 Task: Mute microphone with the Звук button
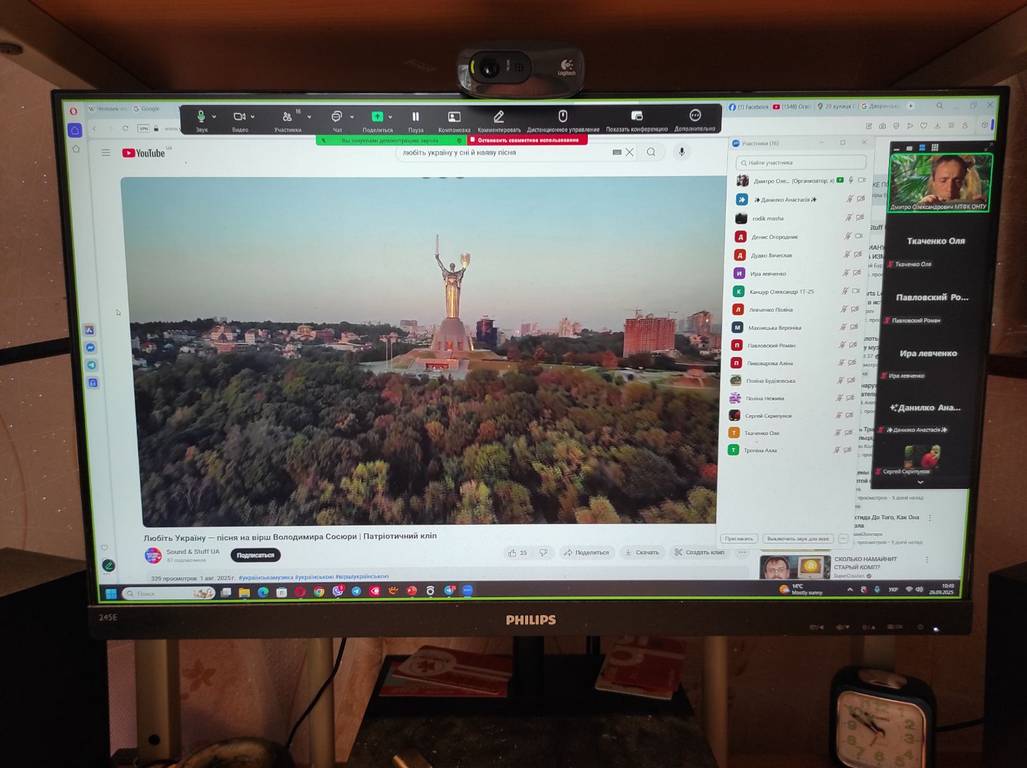pos(201,116)
